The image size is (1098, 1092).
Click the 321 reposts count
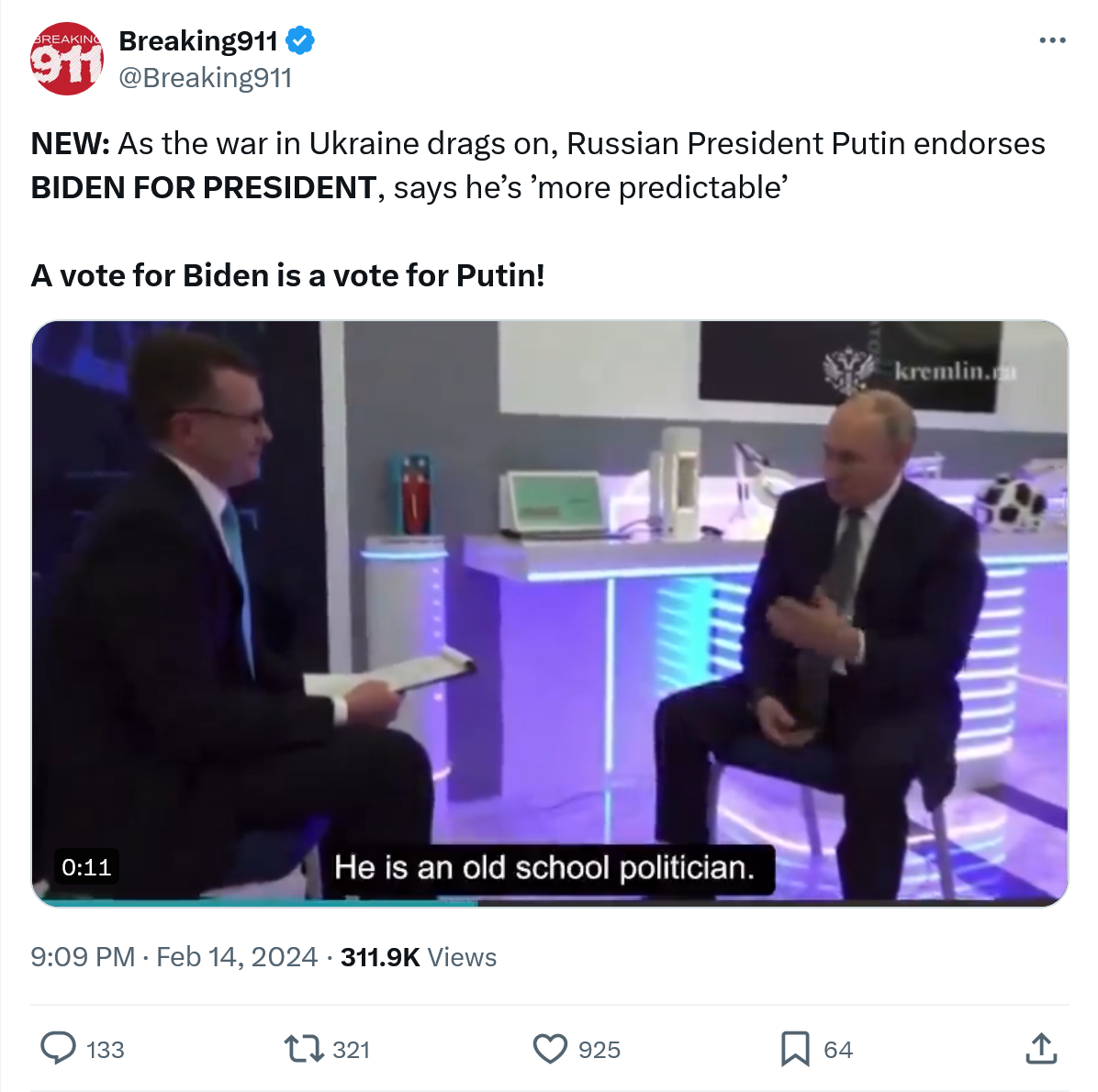click(x=351, y=1050)
